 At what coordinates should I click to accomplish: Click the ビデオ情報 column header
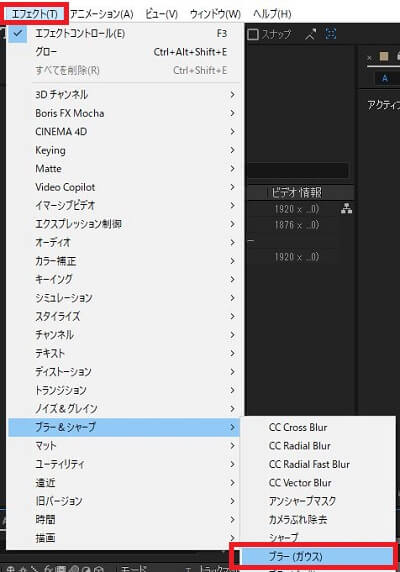click(296, 192)
